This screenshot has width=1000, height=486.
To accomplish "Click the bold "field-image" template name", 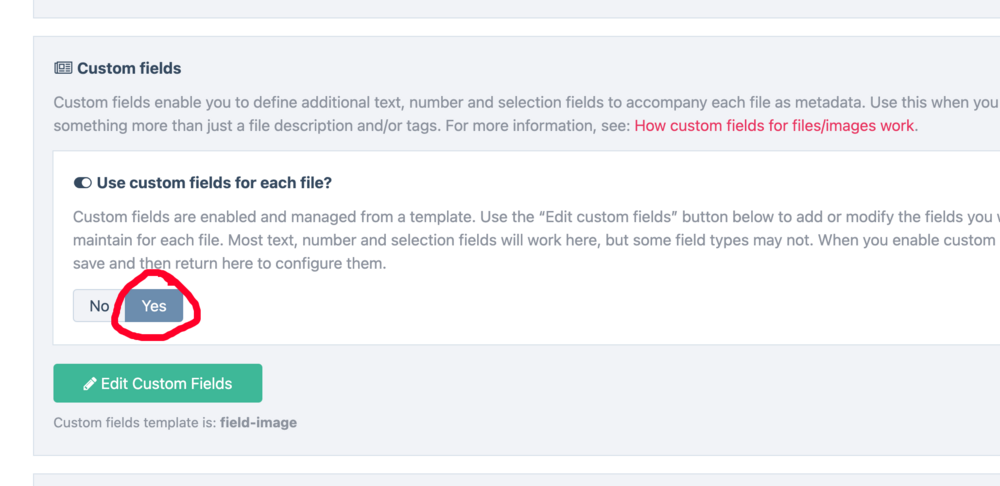I will pyautogui.click(x=258, y=422).
